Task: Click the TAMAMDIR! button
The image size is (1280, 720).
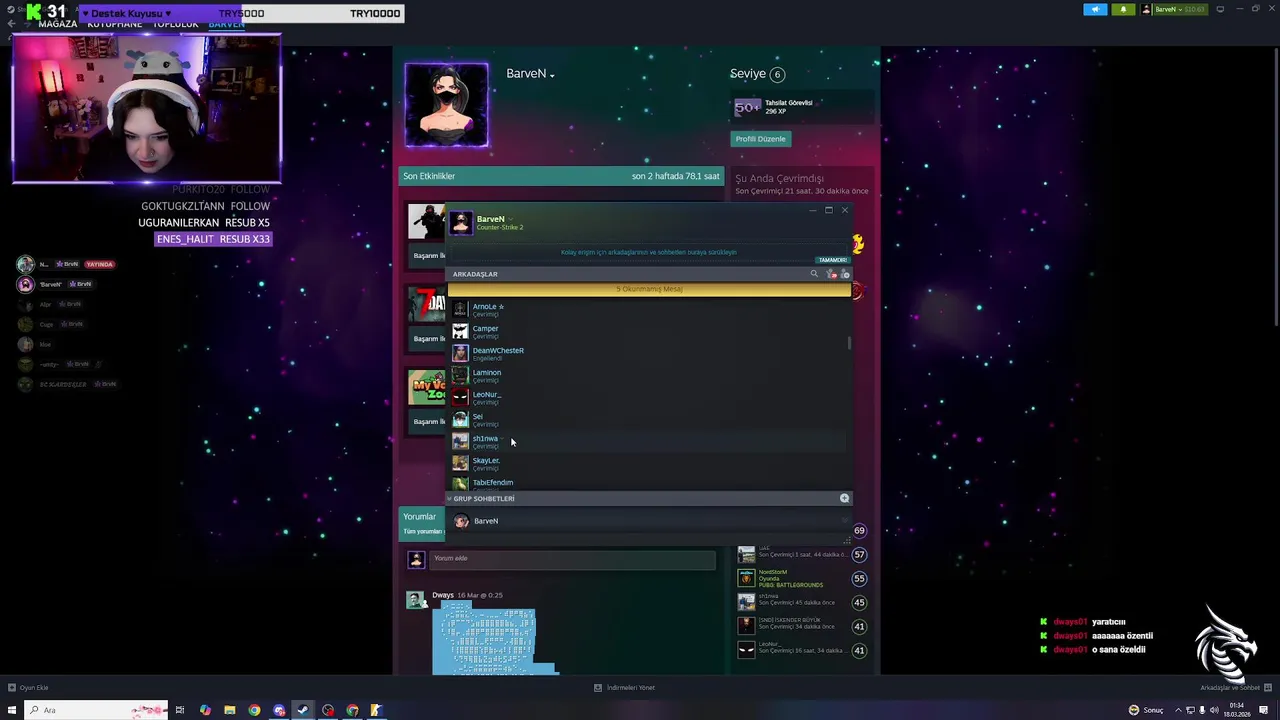Action: [832, 260]
